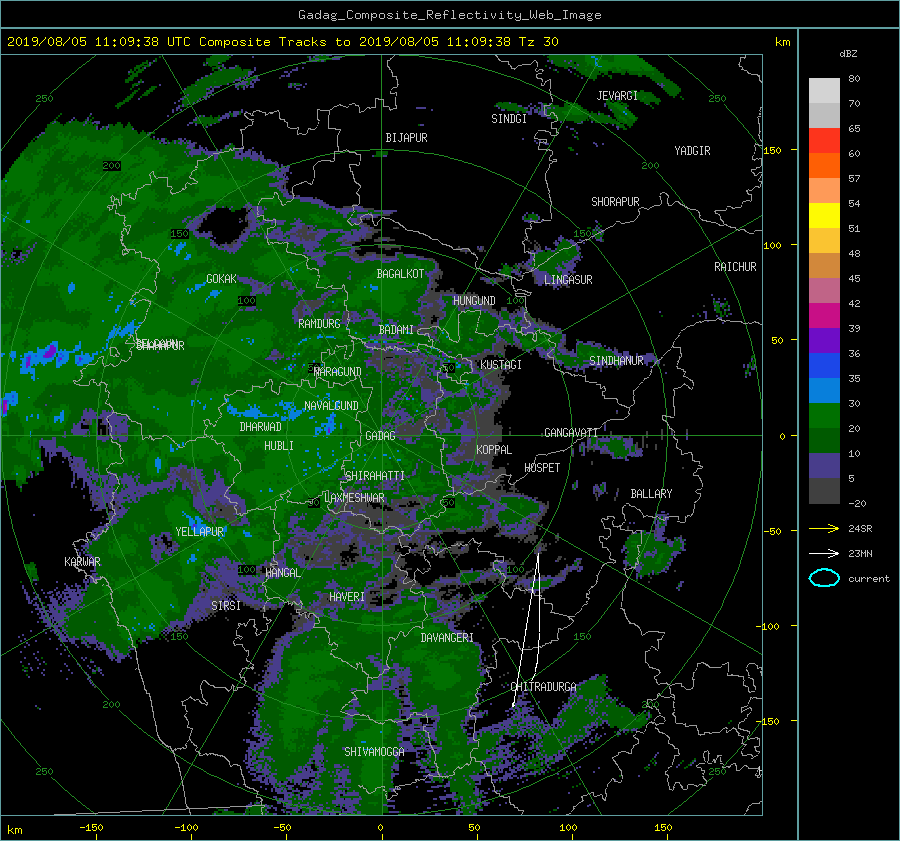Click the yellow 24SR arrow legend icon
900x841 pixels.
point(824,528)
